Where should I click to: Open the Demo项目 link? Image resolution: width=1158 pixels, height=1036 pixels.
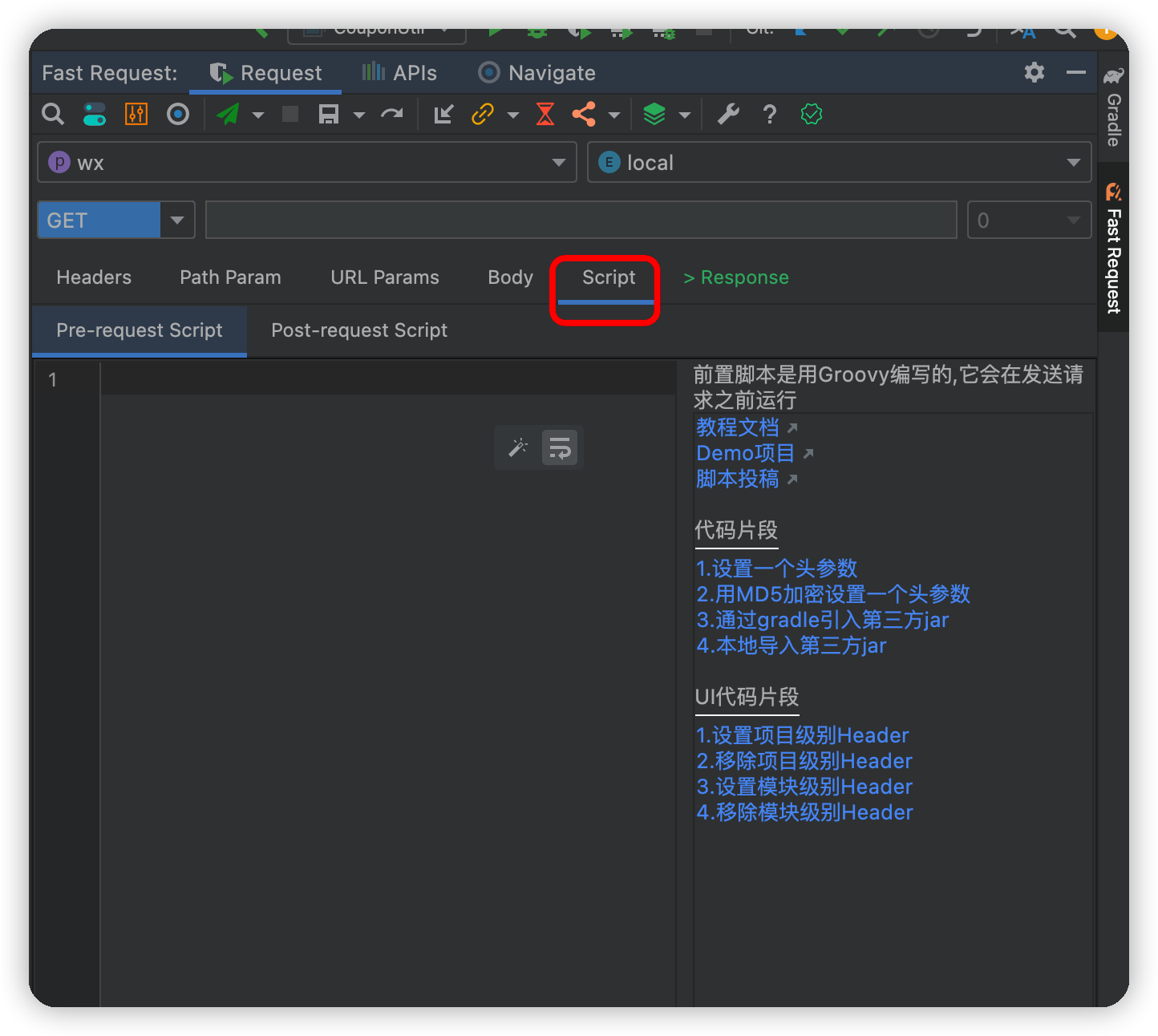point(745,453)
